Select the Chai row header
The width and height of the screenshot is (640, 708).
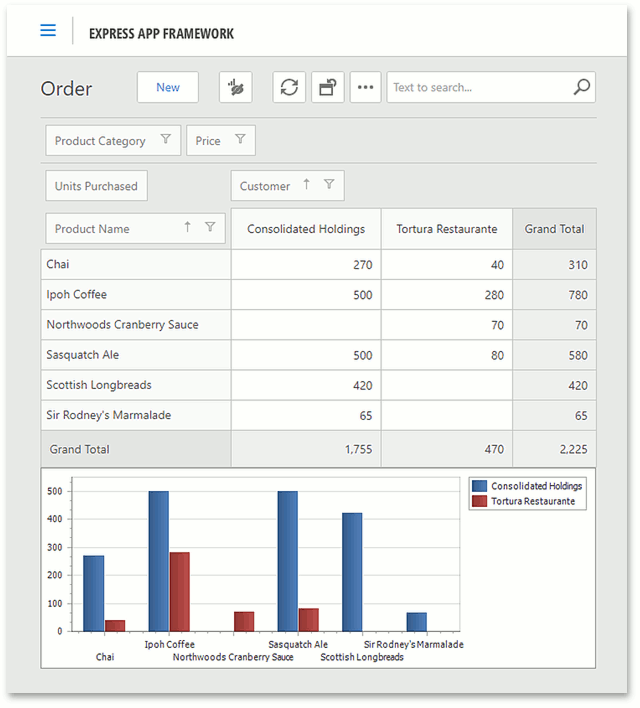click(x=135, y=264)
